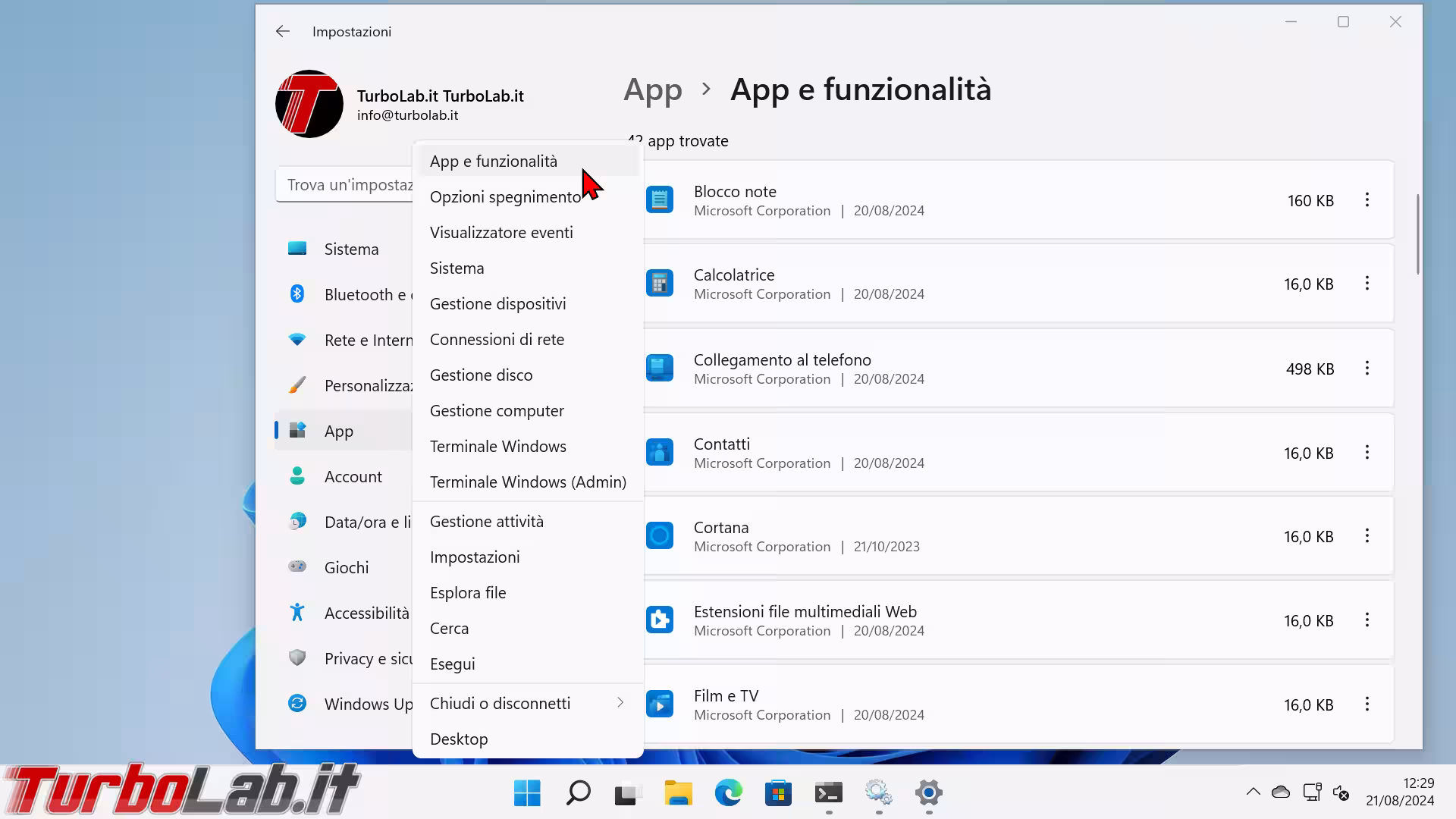
Task: Select Gestione attività in the menu
Action: pyautogui.click(x=486, y=521)
